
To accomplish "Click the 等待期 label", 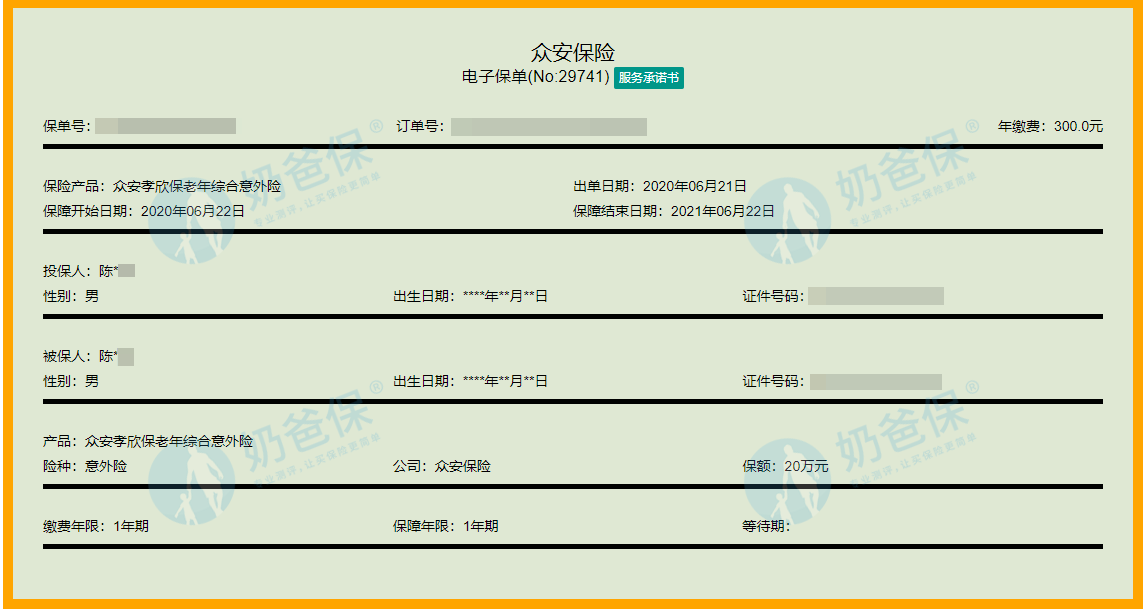I will click(x=766, y=526).
